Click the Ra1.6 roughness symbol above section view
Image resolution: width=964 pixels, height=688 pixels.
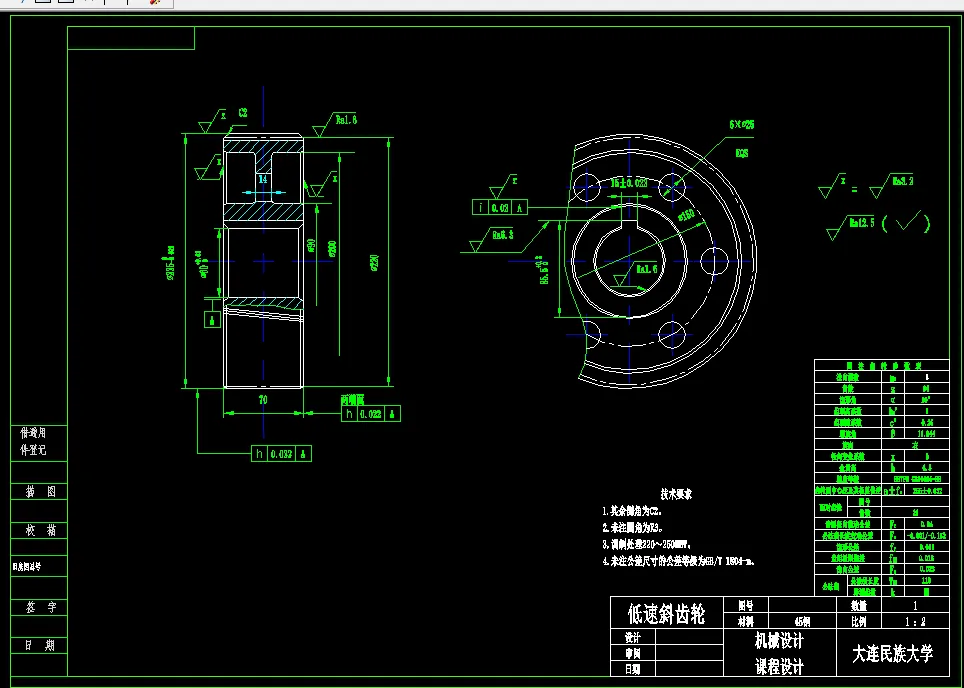335,124
